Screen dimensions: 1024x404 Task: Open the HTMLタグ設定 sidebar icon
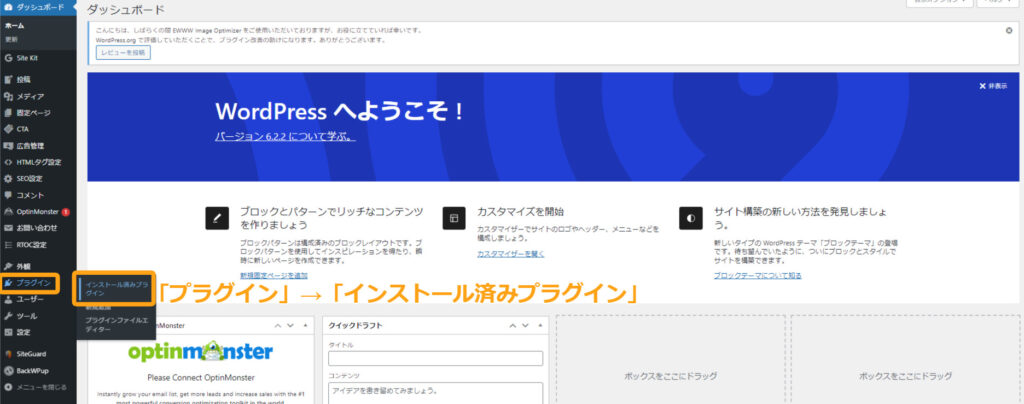point(8,162)
